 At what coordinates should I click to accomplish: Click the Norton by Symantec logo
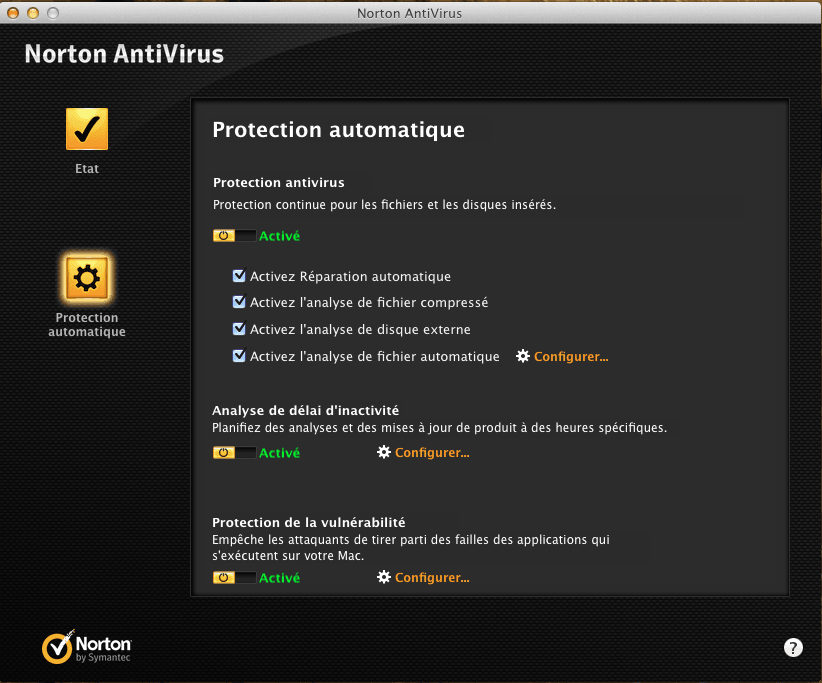87,647
